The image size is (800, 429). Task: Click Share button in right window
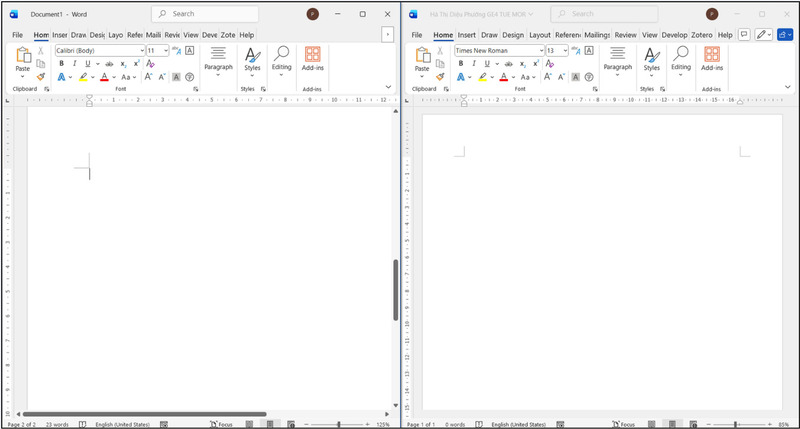click(782, 34)
